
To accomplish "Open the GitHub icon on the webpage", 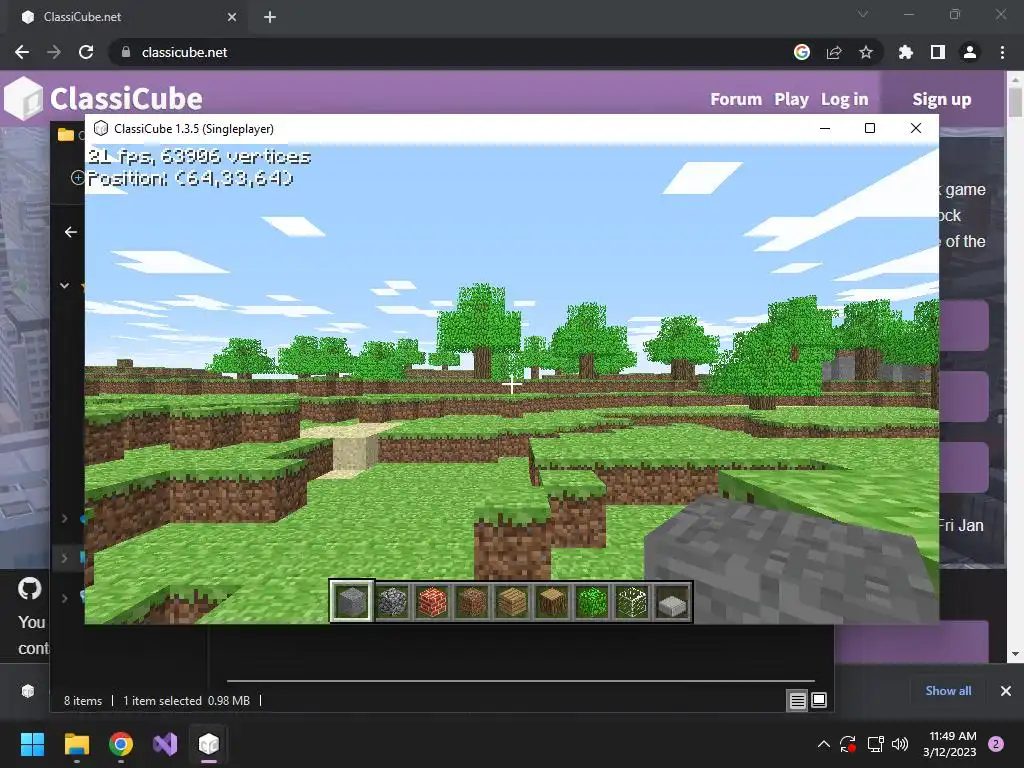I will click(29, 588).
